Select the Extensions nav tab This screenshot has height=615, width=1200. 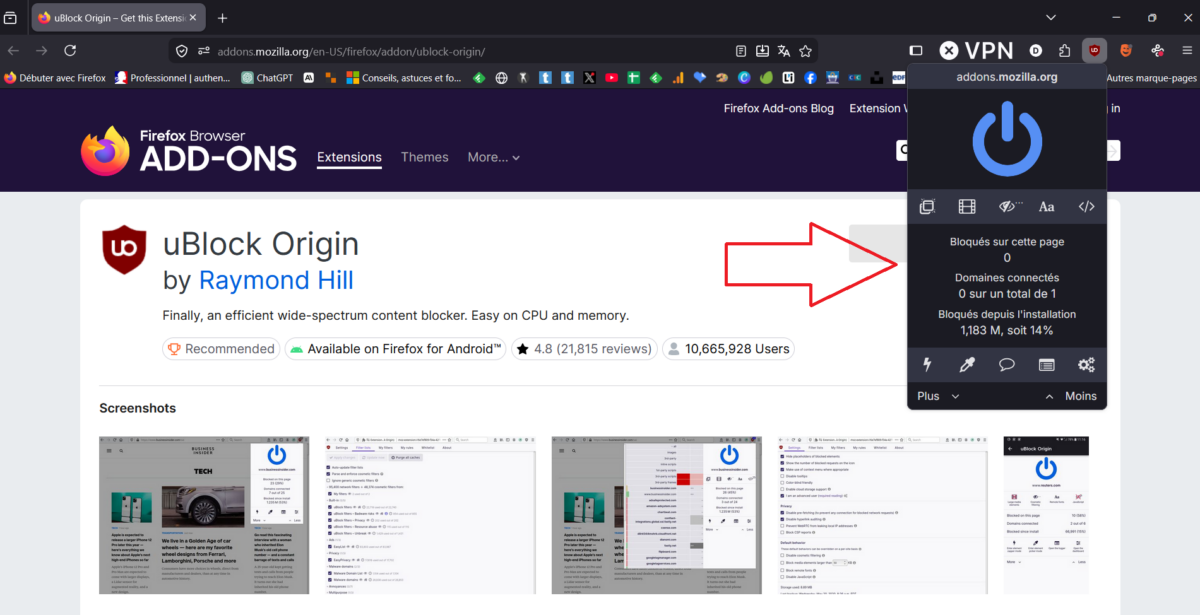tap(349, 157)
